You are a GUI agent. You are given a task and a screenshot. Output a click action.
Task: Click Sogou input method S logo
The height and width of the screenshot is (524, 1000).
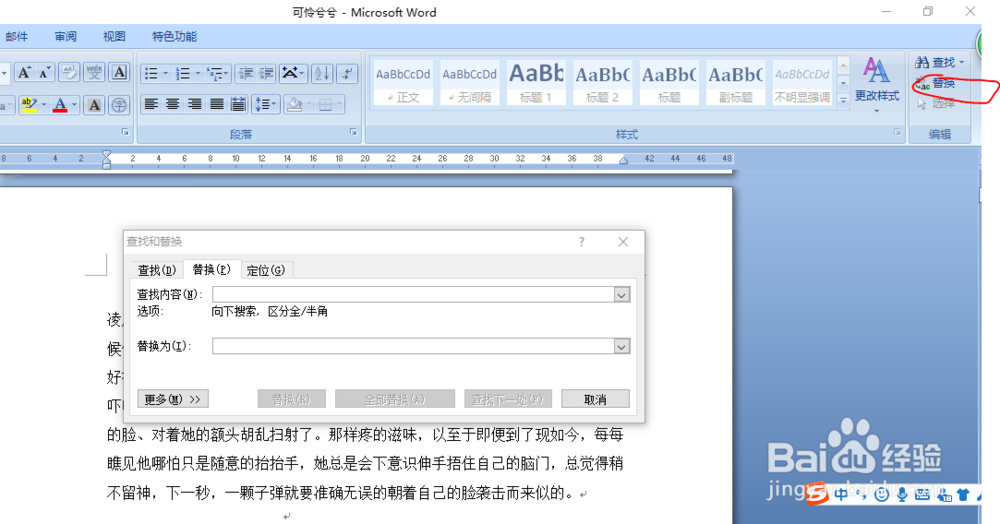tap(816, 493)
